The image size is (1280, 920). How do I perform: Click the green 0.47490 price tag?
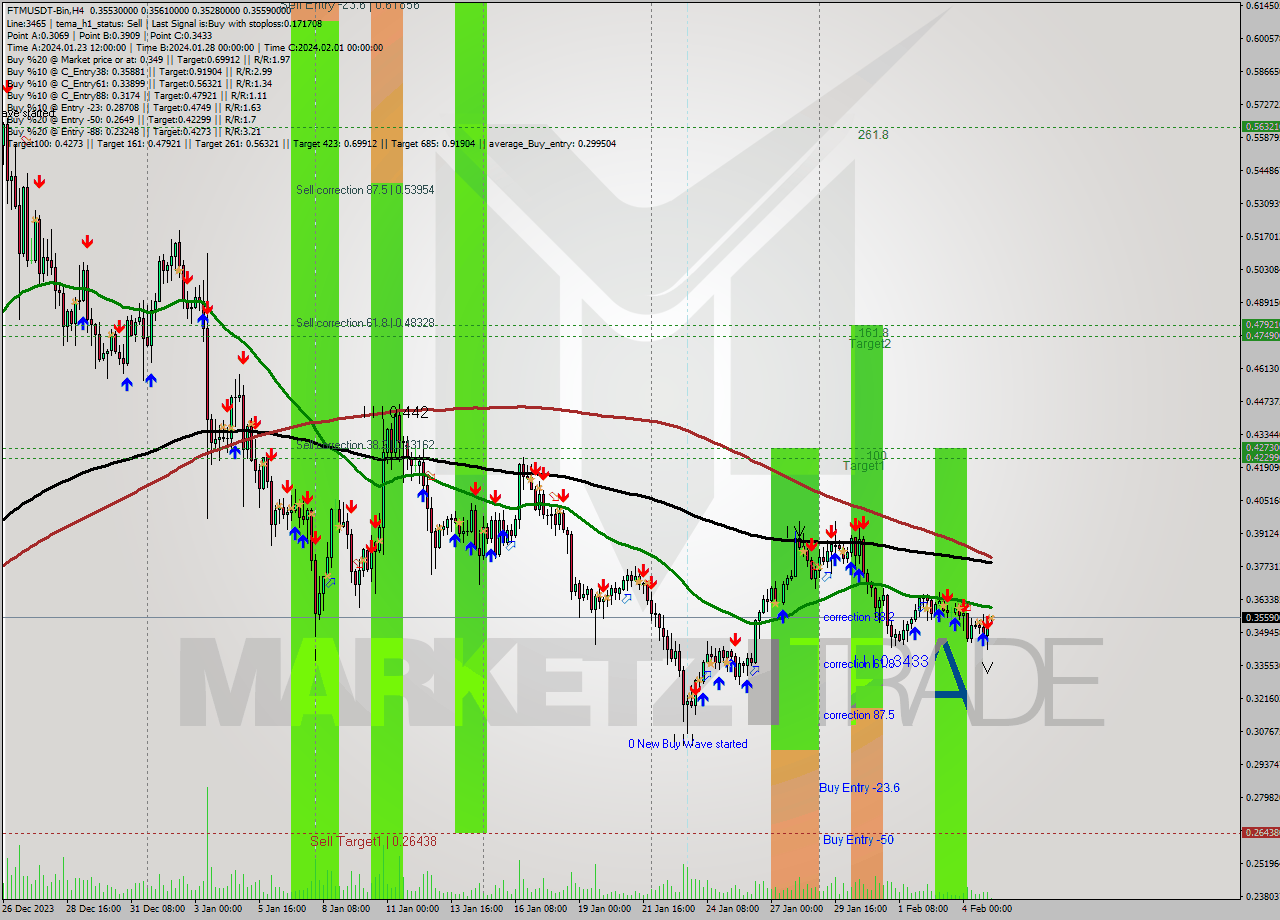(1260, 335)
